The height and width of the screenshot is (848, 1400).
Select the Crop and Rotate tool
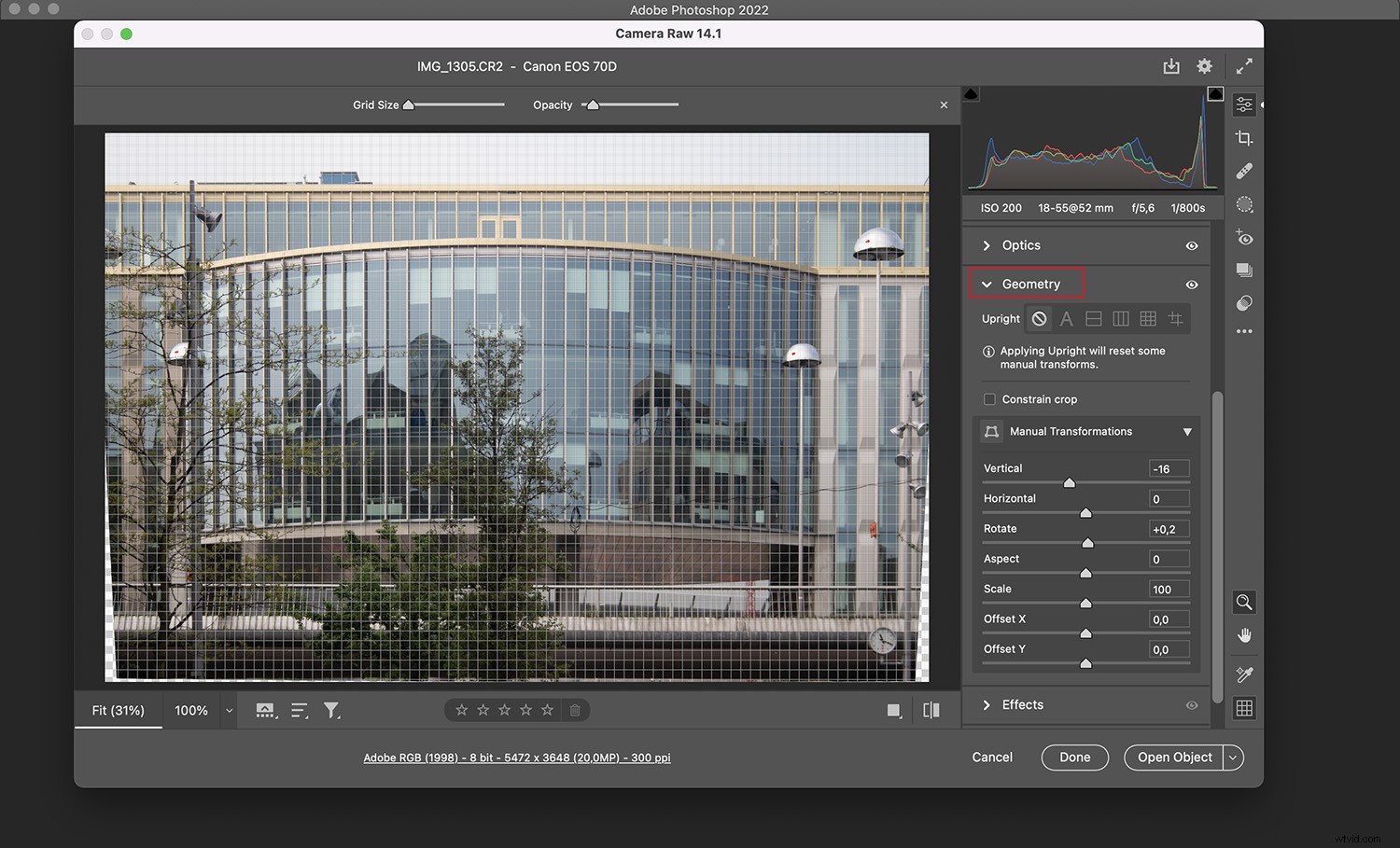click(1243, 137)
